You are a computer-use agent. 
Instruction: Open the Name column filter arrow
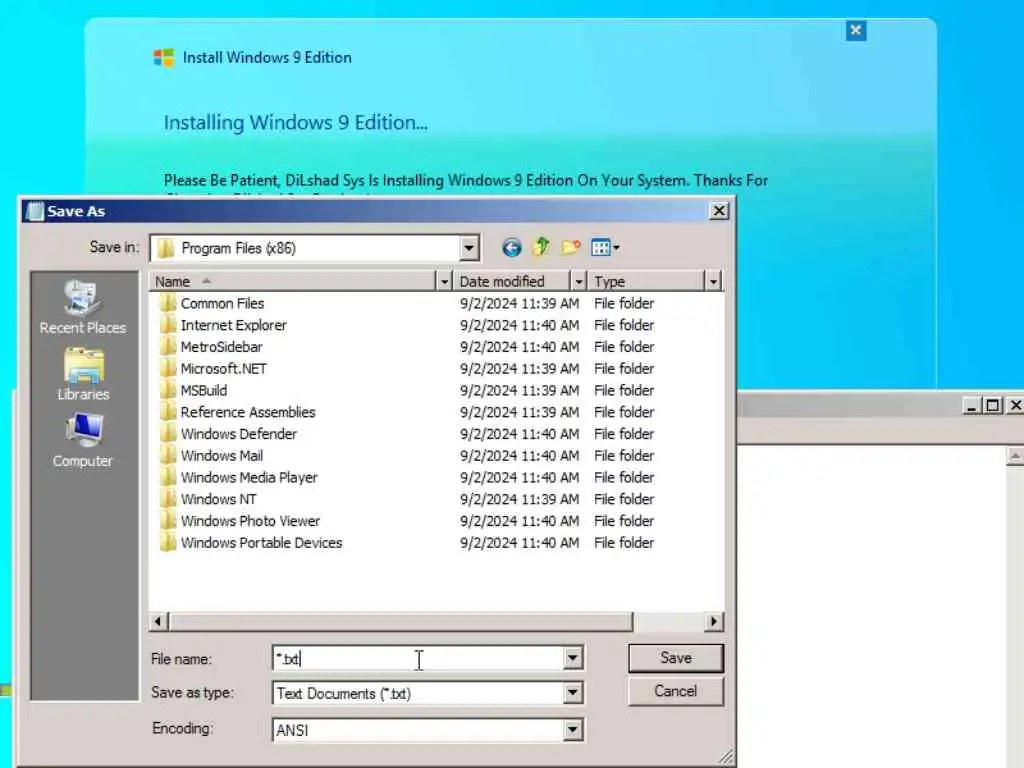point(444,281)
